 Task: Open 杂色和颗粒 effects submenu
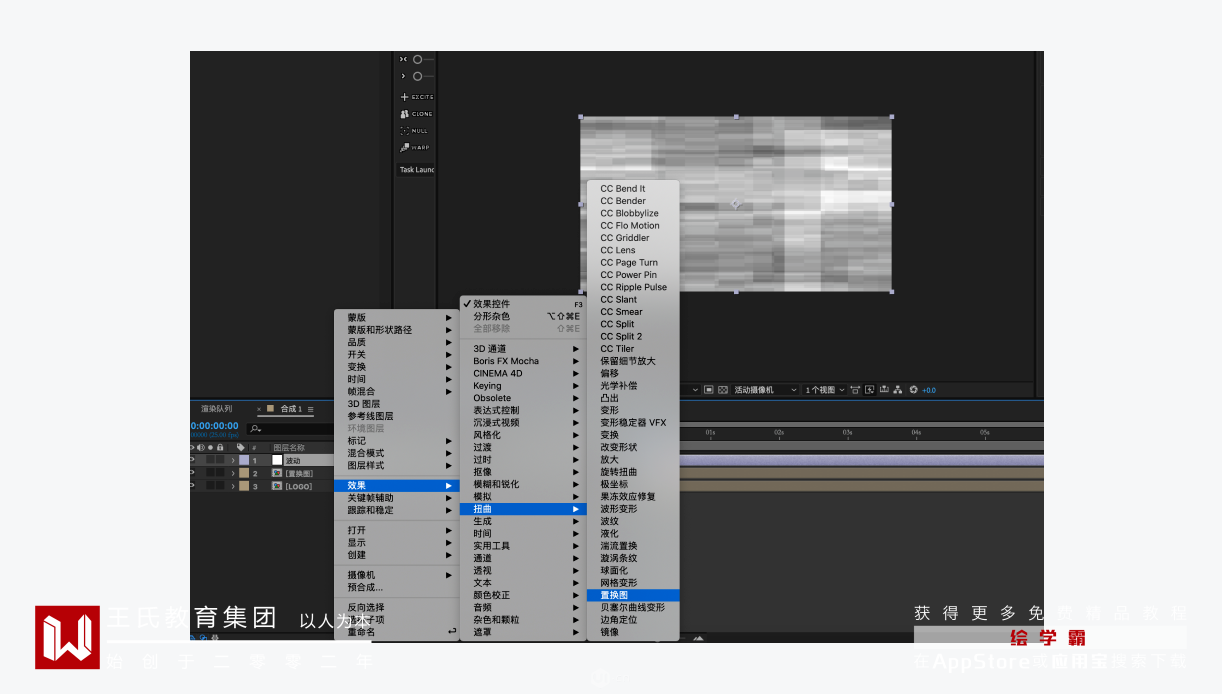pyautogui.click(x=523, y=620)
